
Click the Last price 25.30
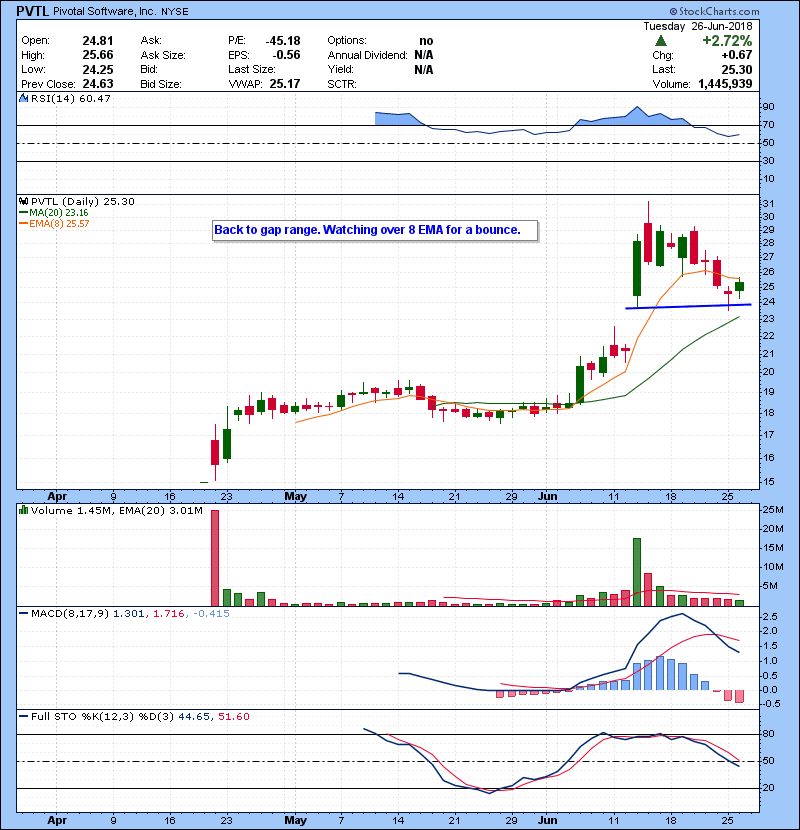tap(737, 69)
